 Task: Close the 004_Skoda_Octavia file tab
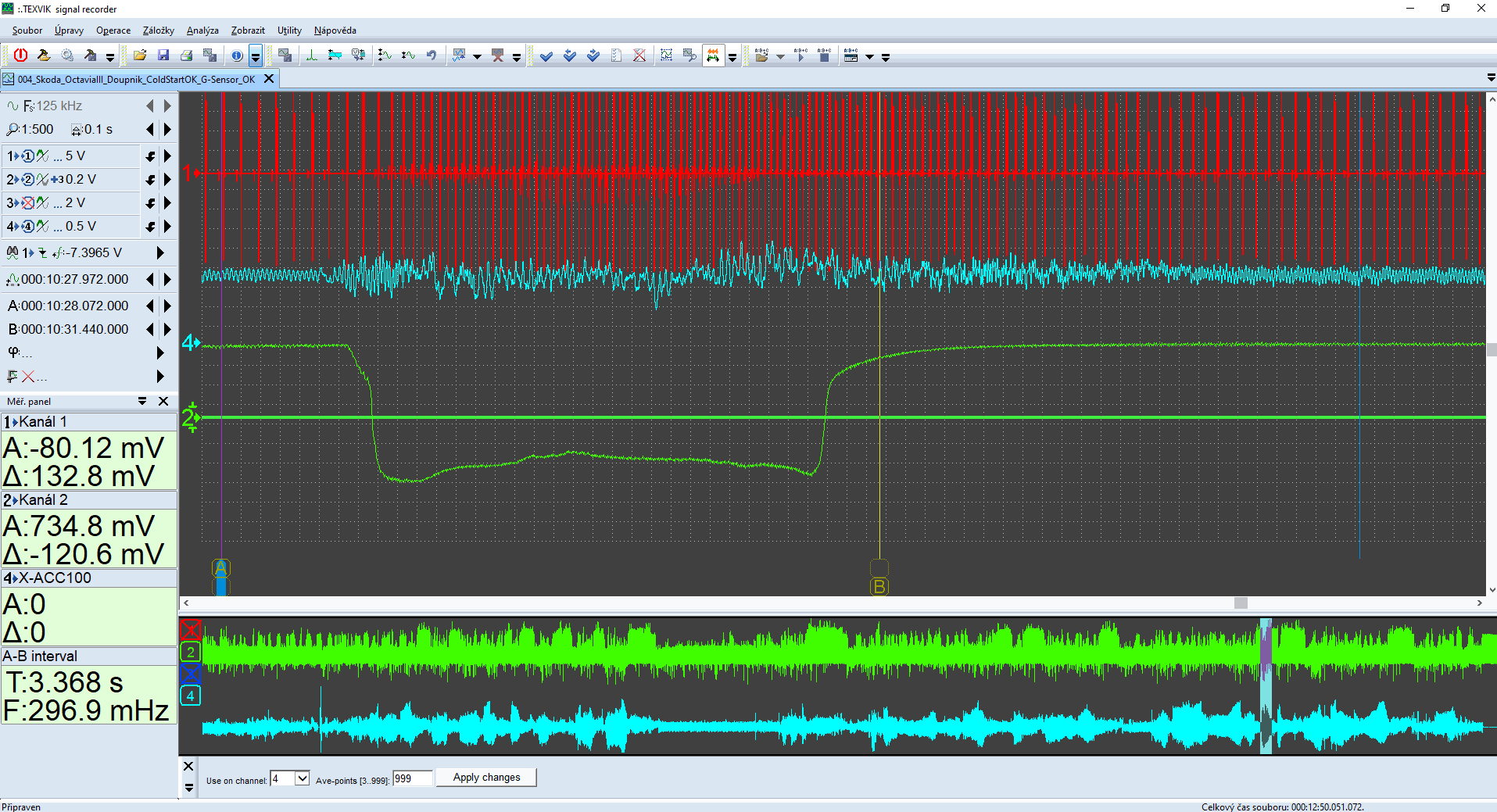pos(269,79)
